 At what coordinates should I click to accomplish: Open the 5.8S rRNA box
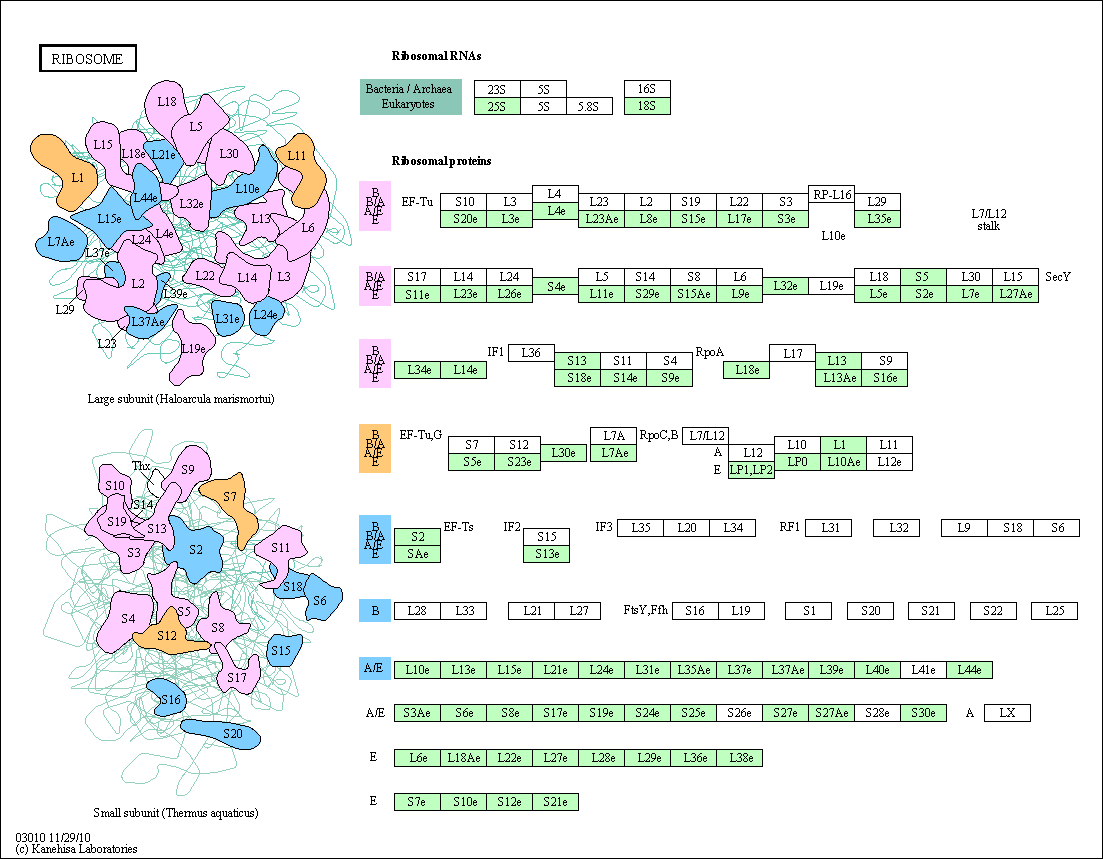[589, 106]
